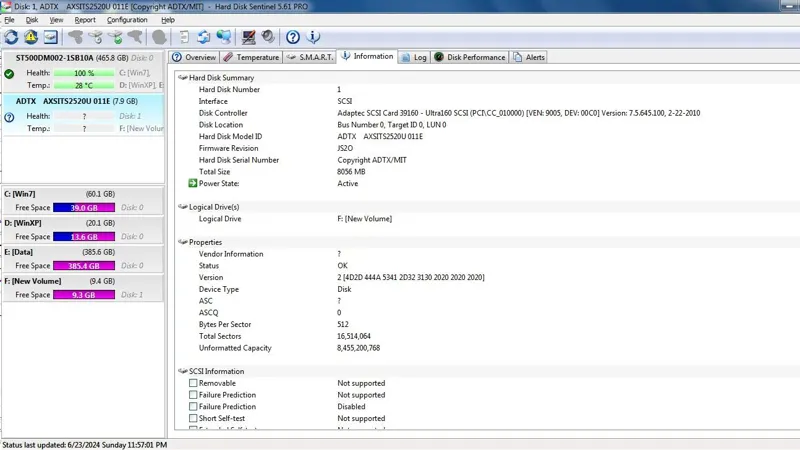Click the E: [Data] free space bar

tap(84, 266)
